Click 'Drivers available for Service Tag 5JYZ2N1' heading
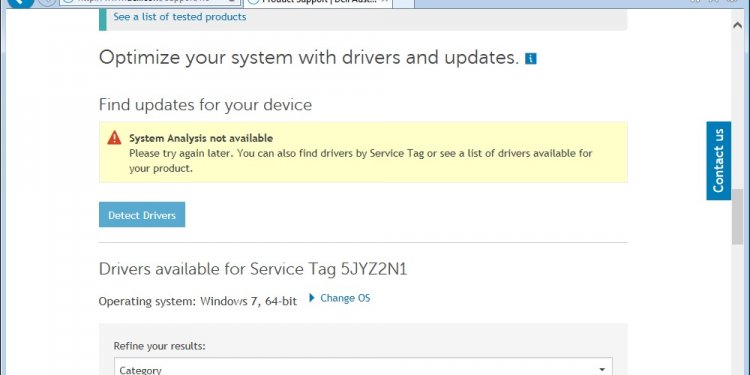Image resolution: width=750 pixels, height=375 pixels. point(253,269)
